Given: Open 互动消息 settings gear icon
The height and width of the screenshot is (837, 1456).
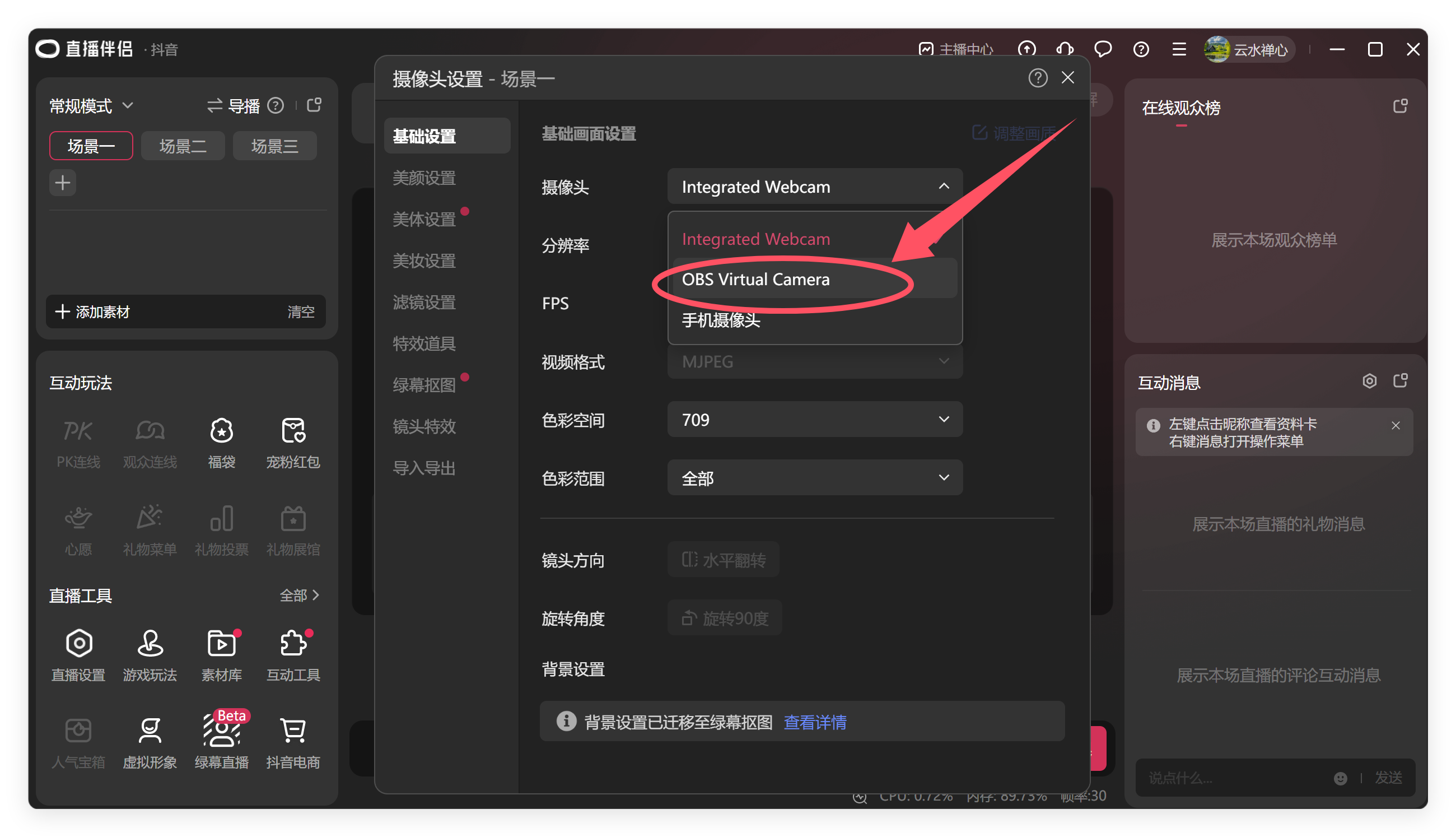Looking at the screenshot, I should (1369, 380).
